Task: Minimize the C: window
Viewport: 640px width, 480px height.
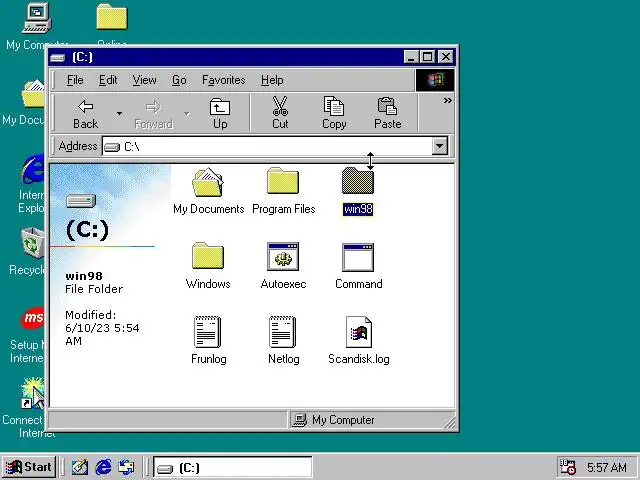Action: pyautogui.click(x=411, y=57)
